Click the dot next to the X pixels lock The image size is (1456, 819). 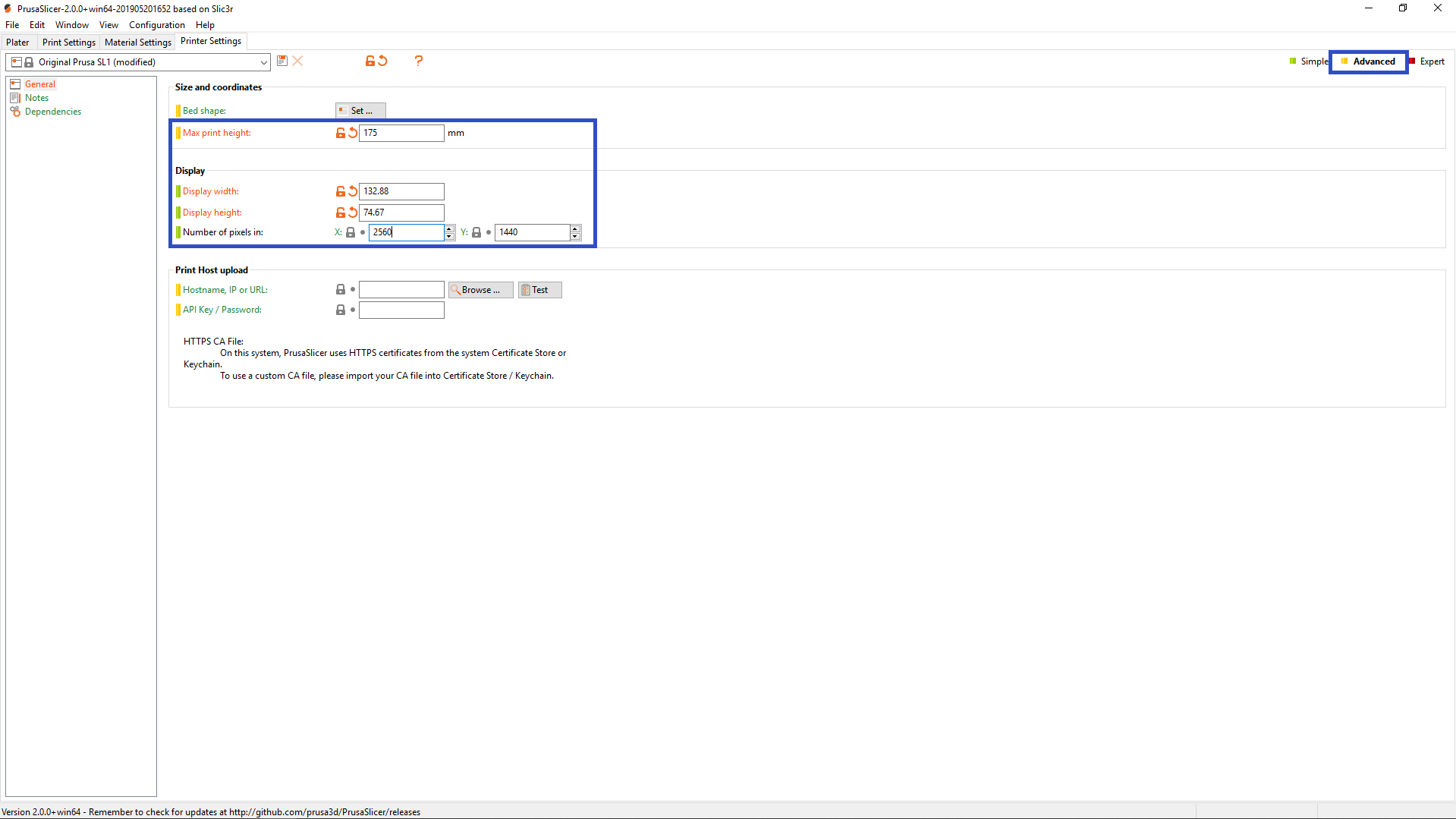[x=363, y=232]
